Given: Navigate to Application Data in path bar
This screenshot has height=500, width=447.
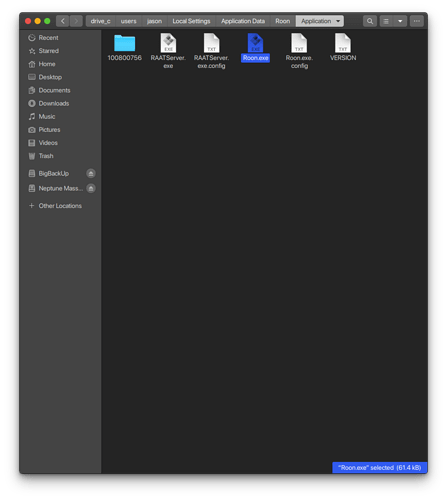Looking at the screenshot, I should click(243, 21).
